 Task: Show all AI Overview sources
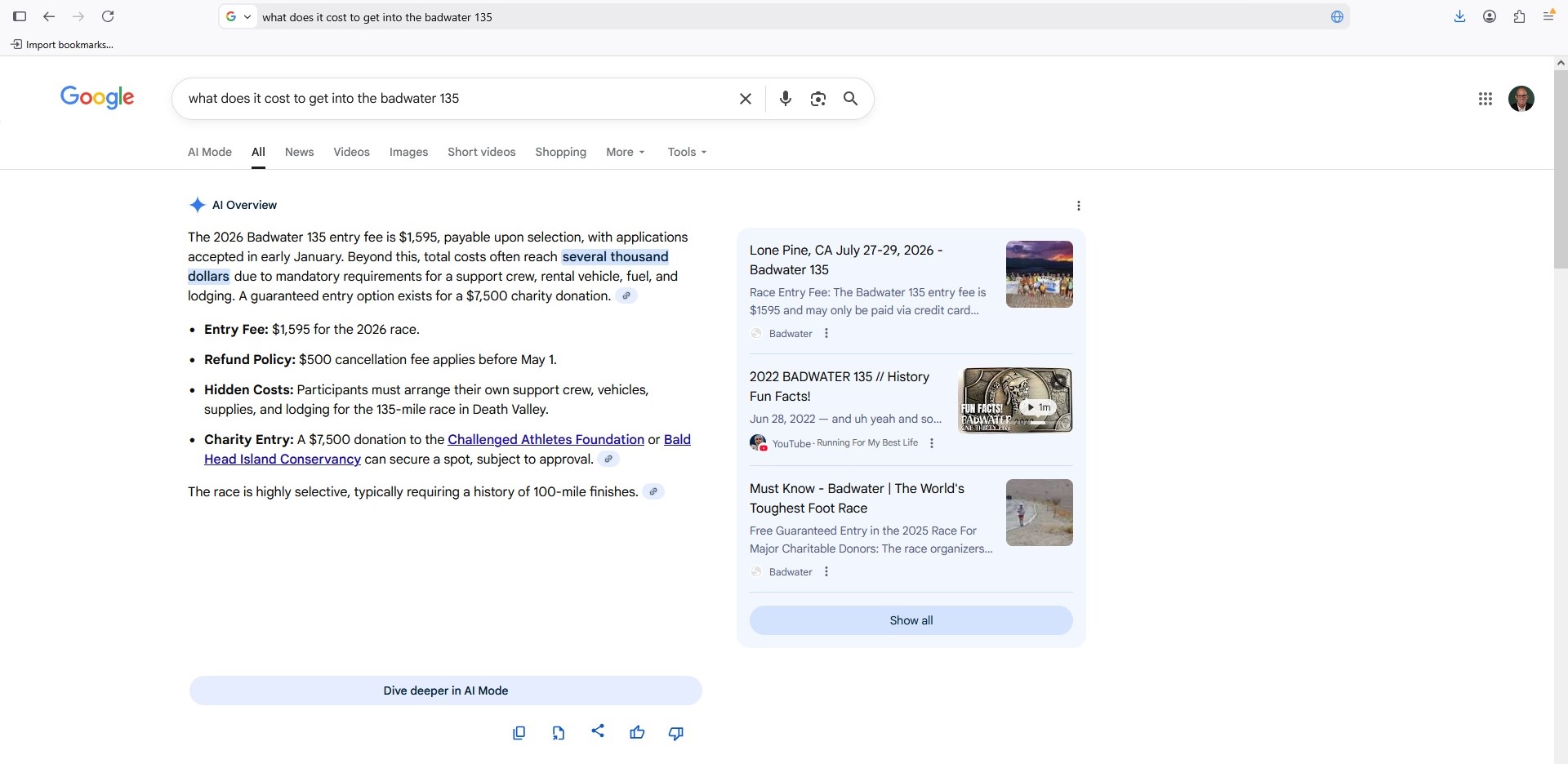click(x=911, y=620)
